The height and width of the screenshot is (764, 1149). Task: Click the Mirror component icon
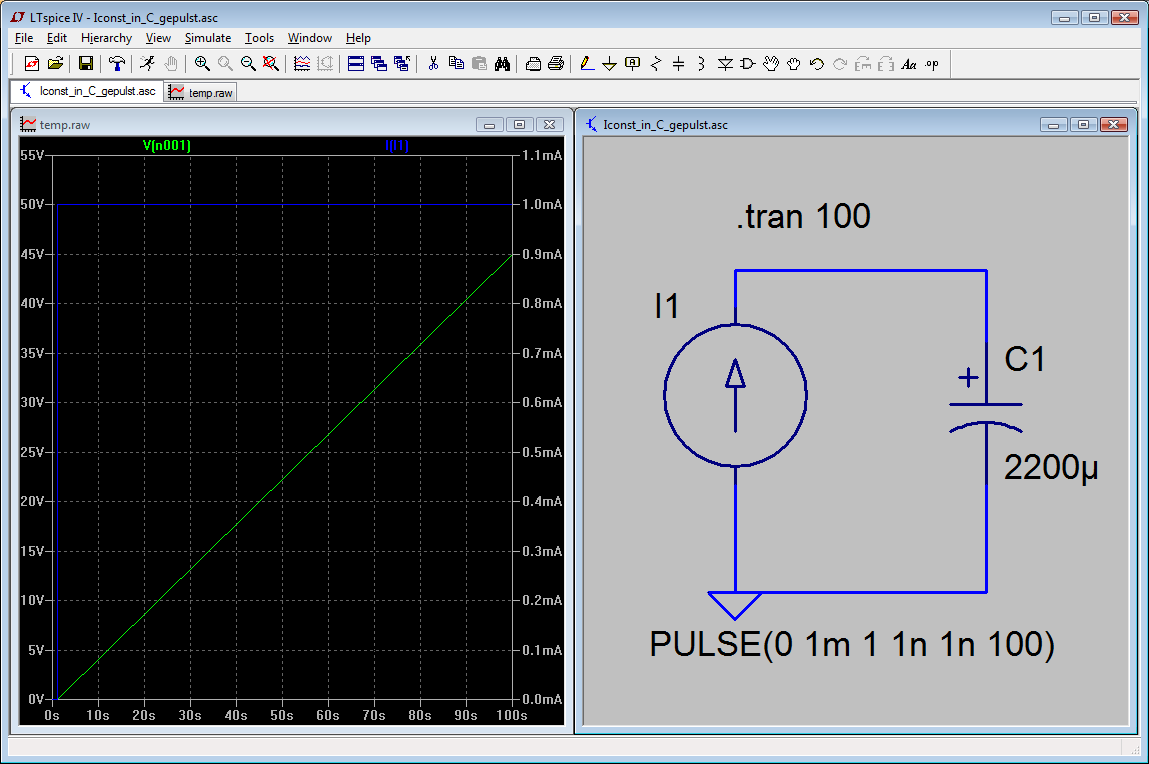(886, 64)
